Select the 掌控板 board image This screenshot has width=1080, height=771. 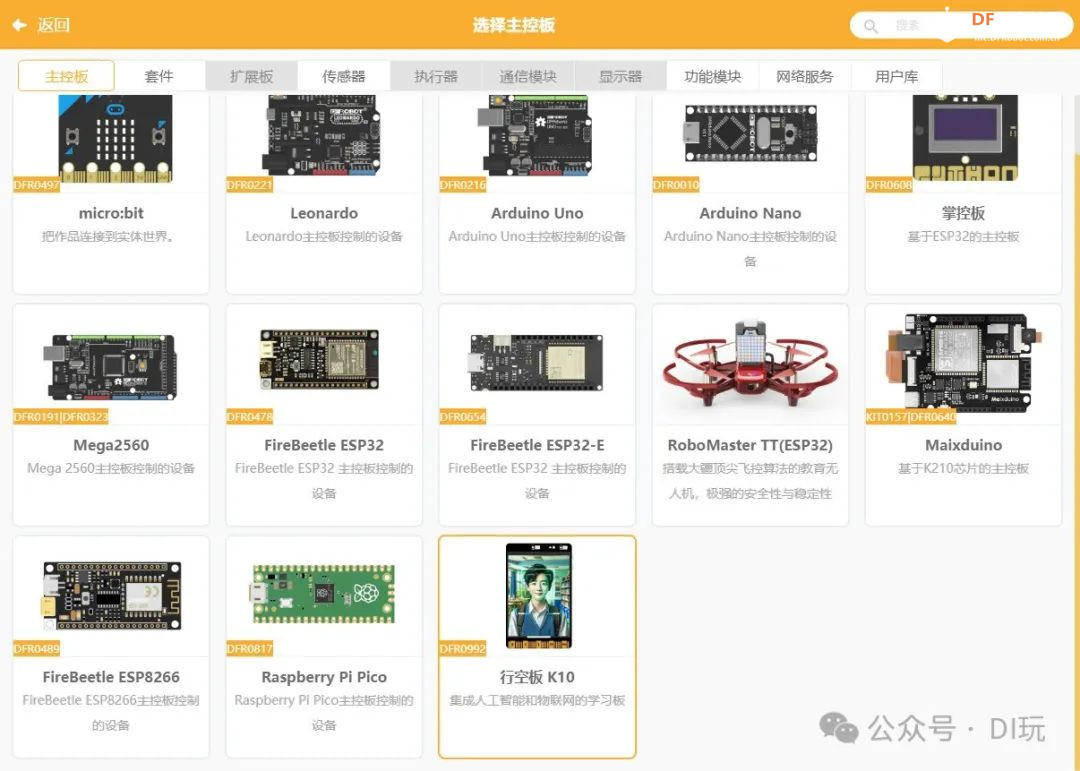click(965, 138)
